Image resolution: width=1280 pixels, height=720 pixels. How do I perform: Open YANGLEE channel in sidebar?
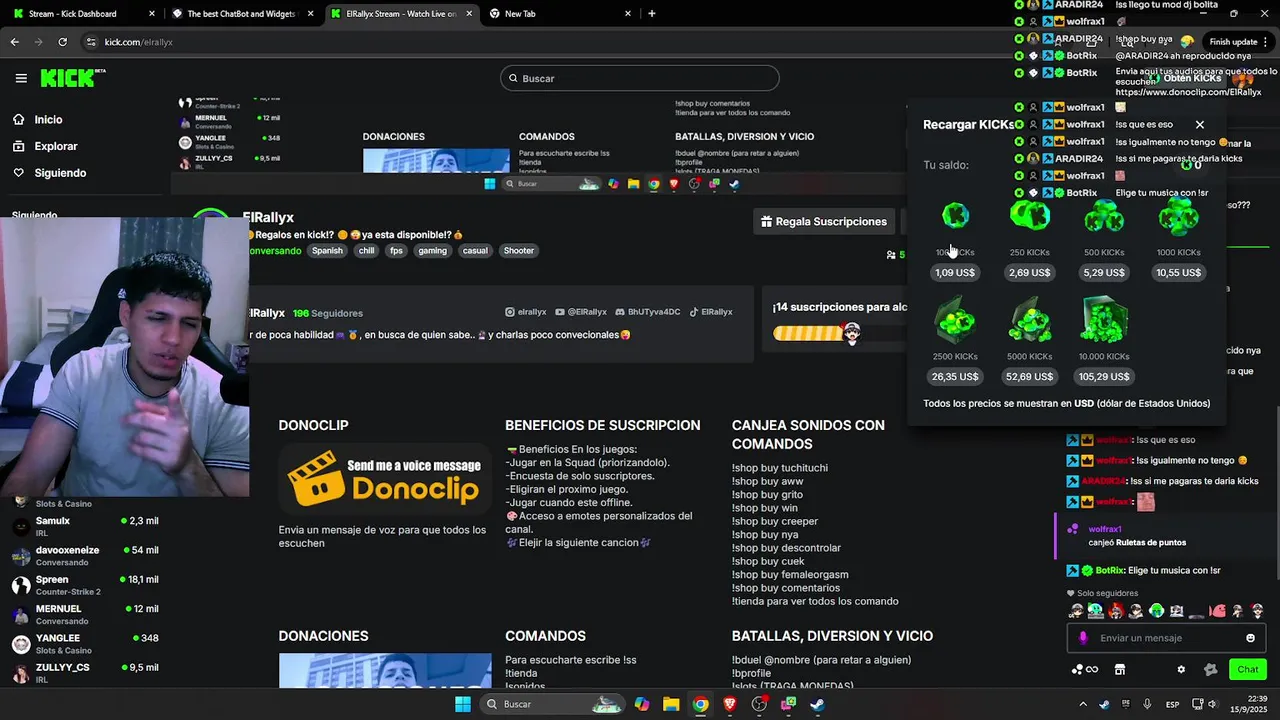coord(85,643)
